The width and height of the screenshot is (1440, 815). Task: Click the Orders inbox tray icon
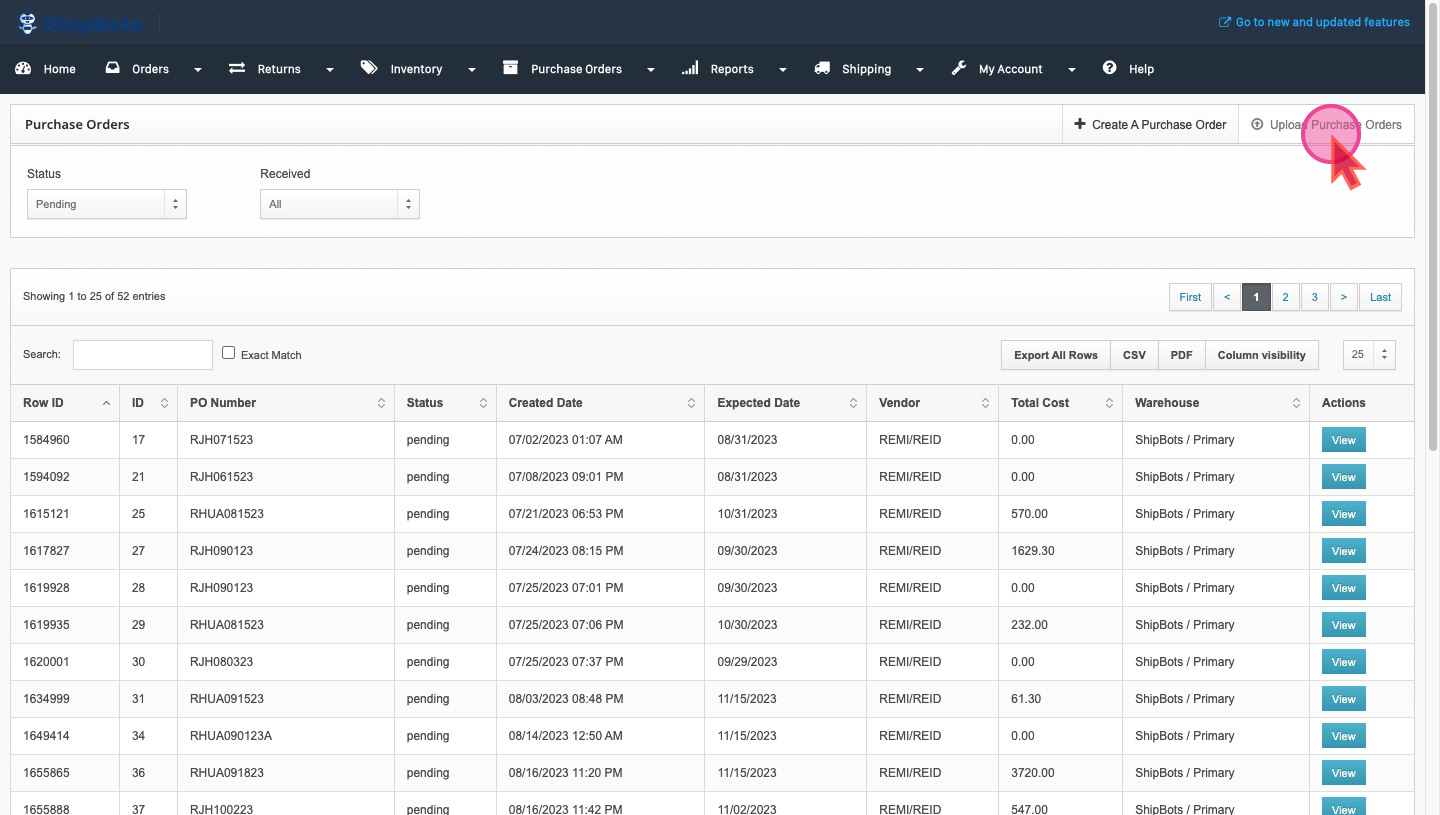tap(112, 68)
